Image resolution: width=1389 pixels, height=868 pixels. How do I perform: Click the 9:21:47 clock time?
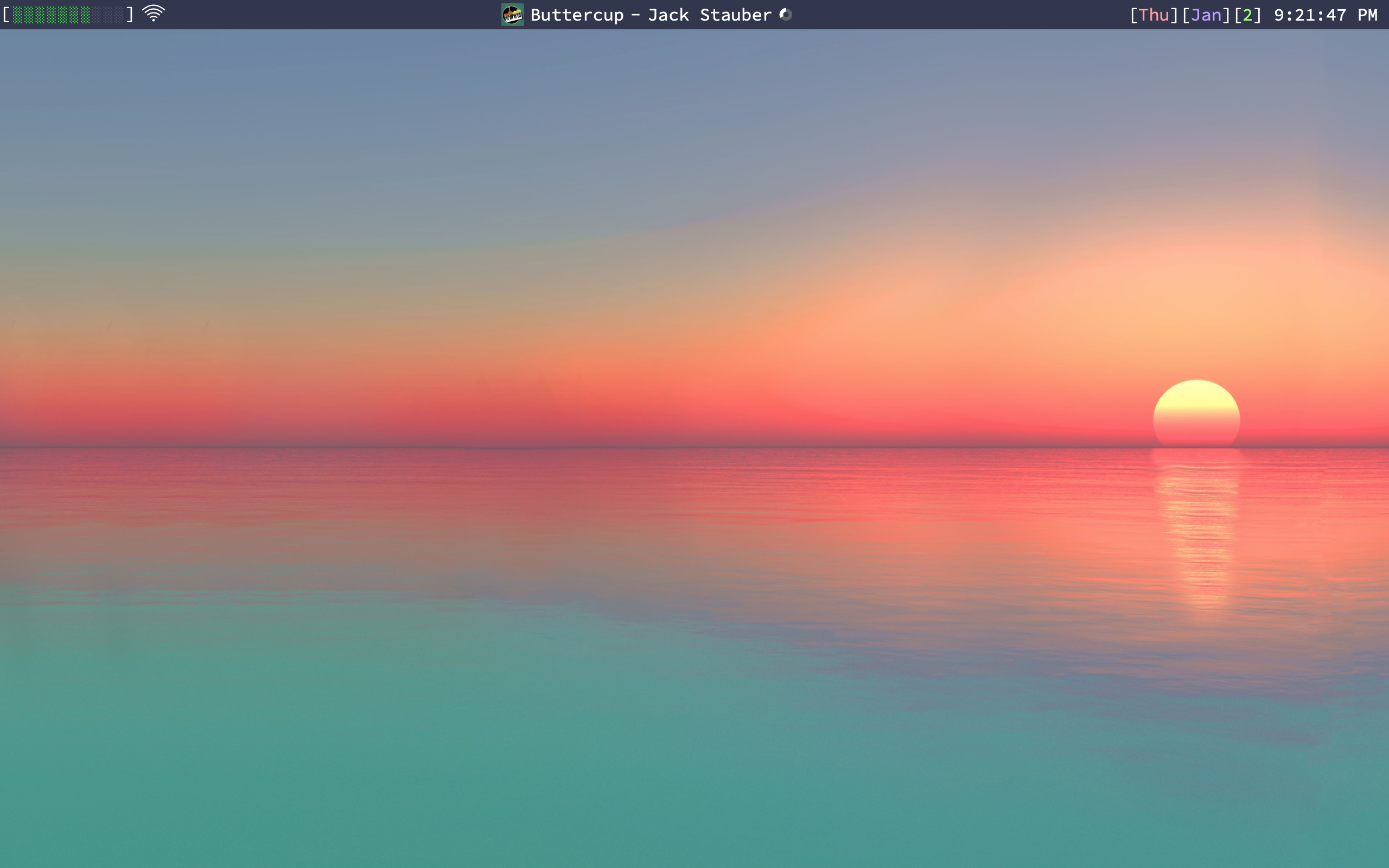click(1310, 15)
